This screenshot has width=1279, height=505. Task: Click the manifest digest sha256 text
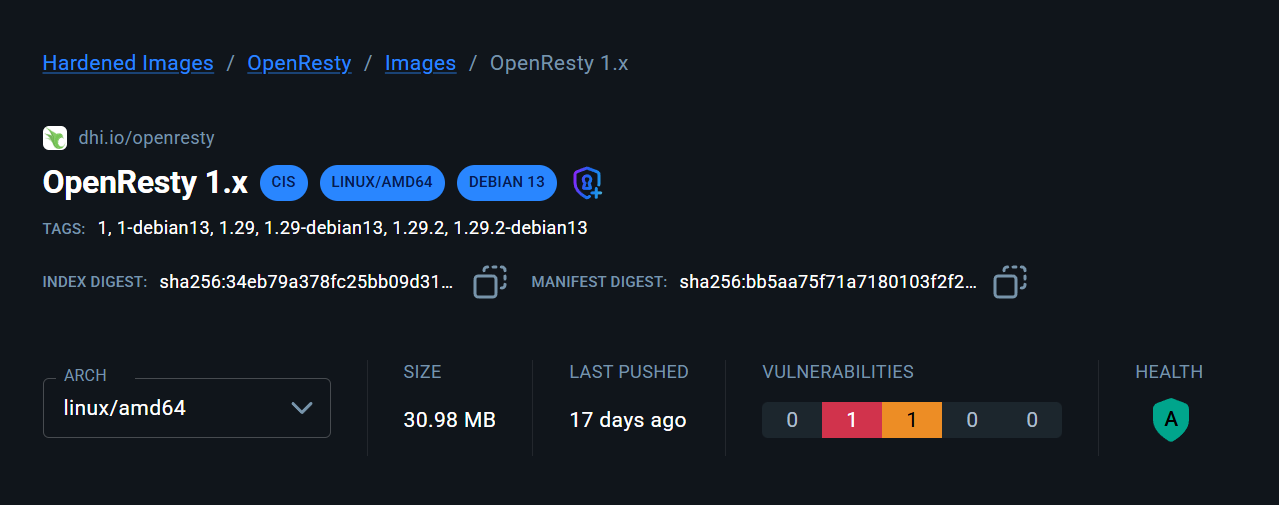click(828, 282)
